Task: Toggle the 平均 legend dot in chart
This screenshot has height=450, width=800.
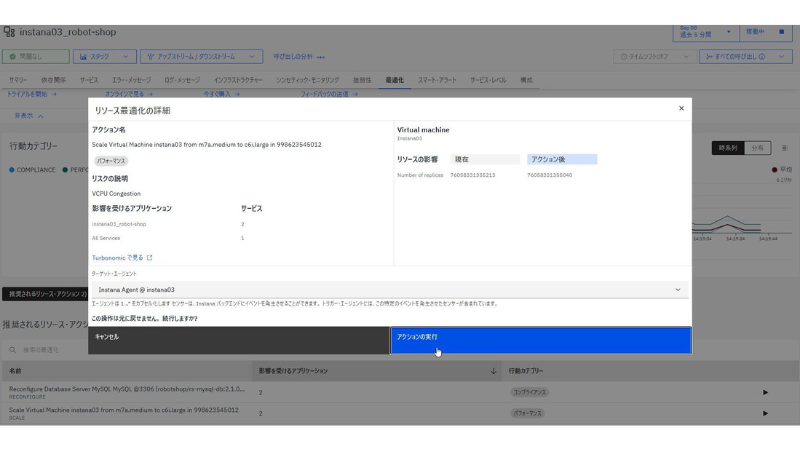Action: (774, 169)
